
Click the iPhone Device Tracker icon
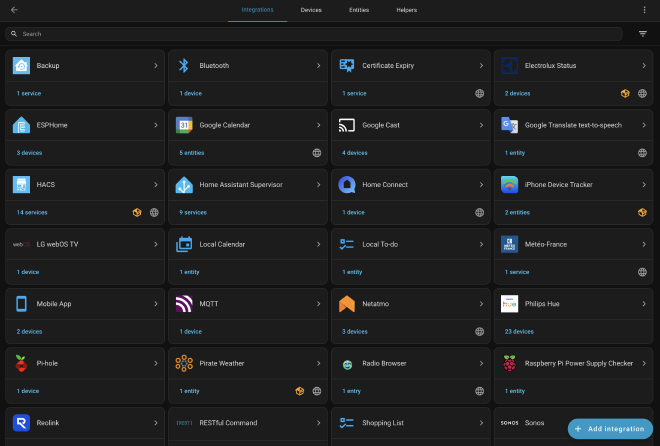509,185
